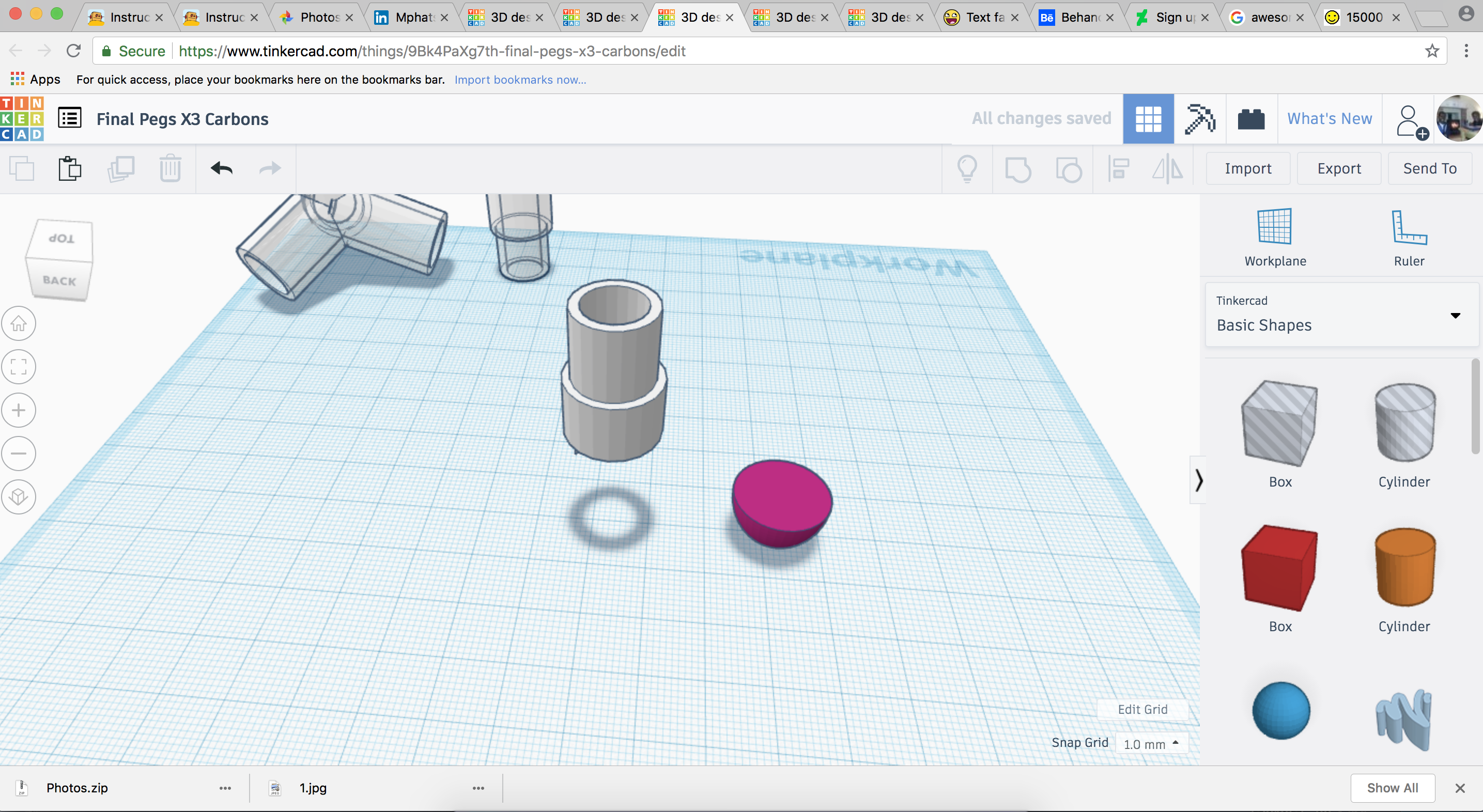The width and height of the screenshot is (1483, 812).
Task: Pick the red Box shape
Action: (x=1279, y=568)
